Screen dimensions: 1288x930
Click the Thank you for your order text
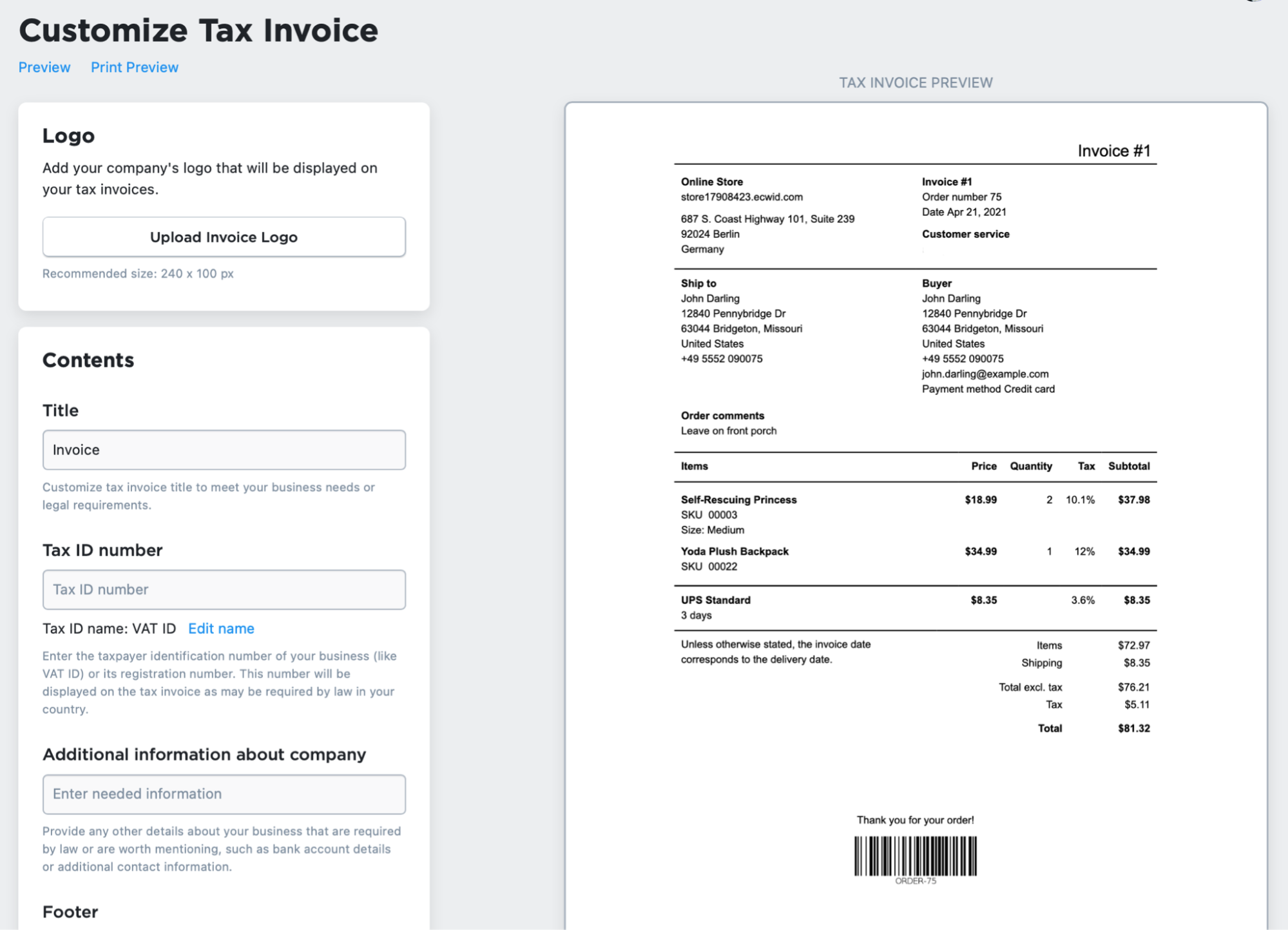tap(915, 820)
